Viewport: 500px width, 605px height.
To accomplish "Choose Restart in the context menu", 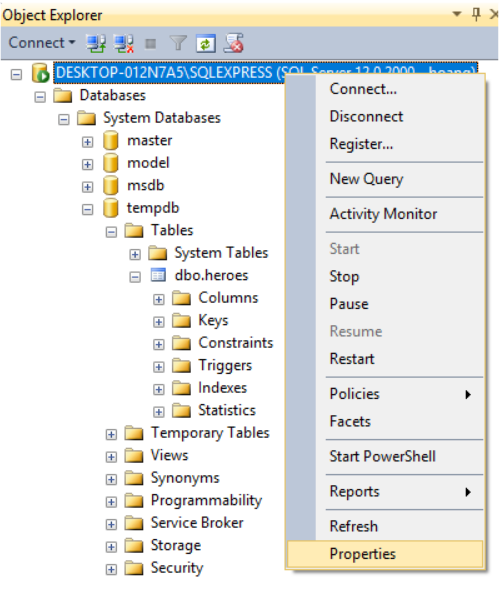I will pyautogui.click(x=385, y=359).
